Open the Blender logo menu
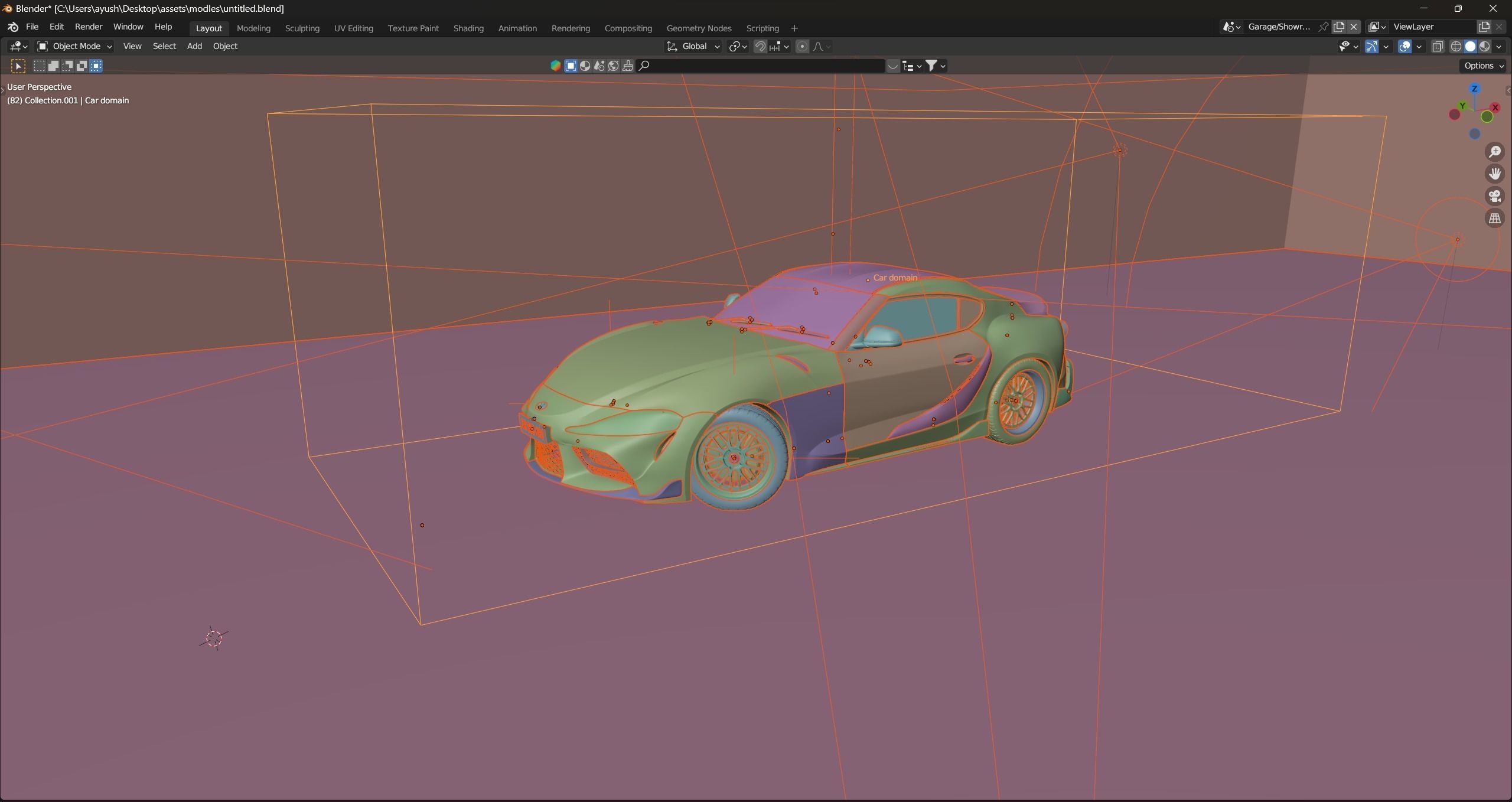Viewport: 1512px width, 802px height. tap(13, 27)
